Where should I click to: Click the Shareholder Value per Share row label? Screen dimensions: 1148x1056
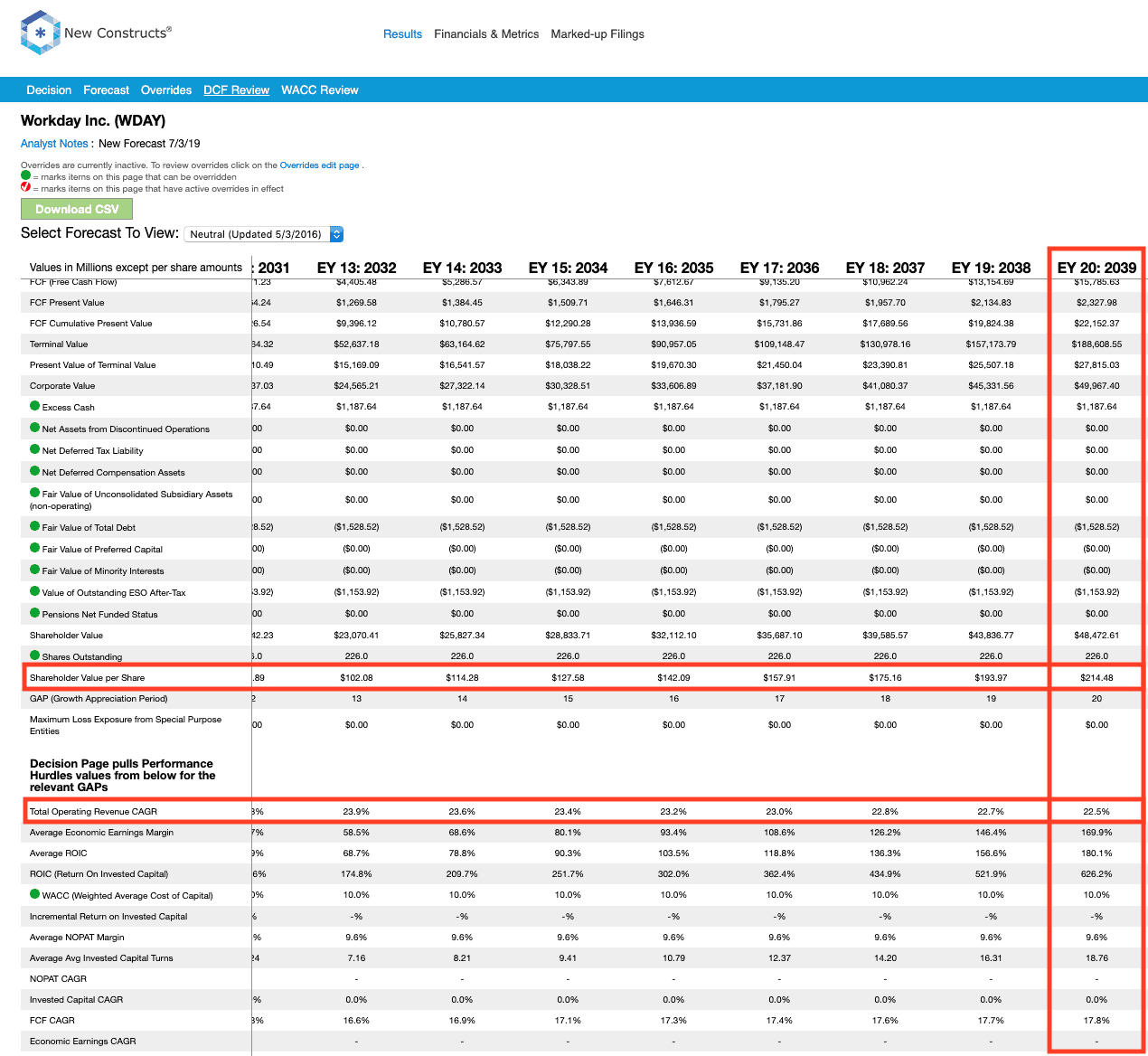pos(87,677)
